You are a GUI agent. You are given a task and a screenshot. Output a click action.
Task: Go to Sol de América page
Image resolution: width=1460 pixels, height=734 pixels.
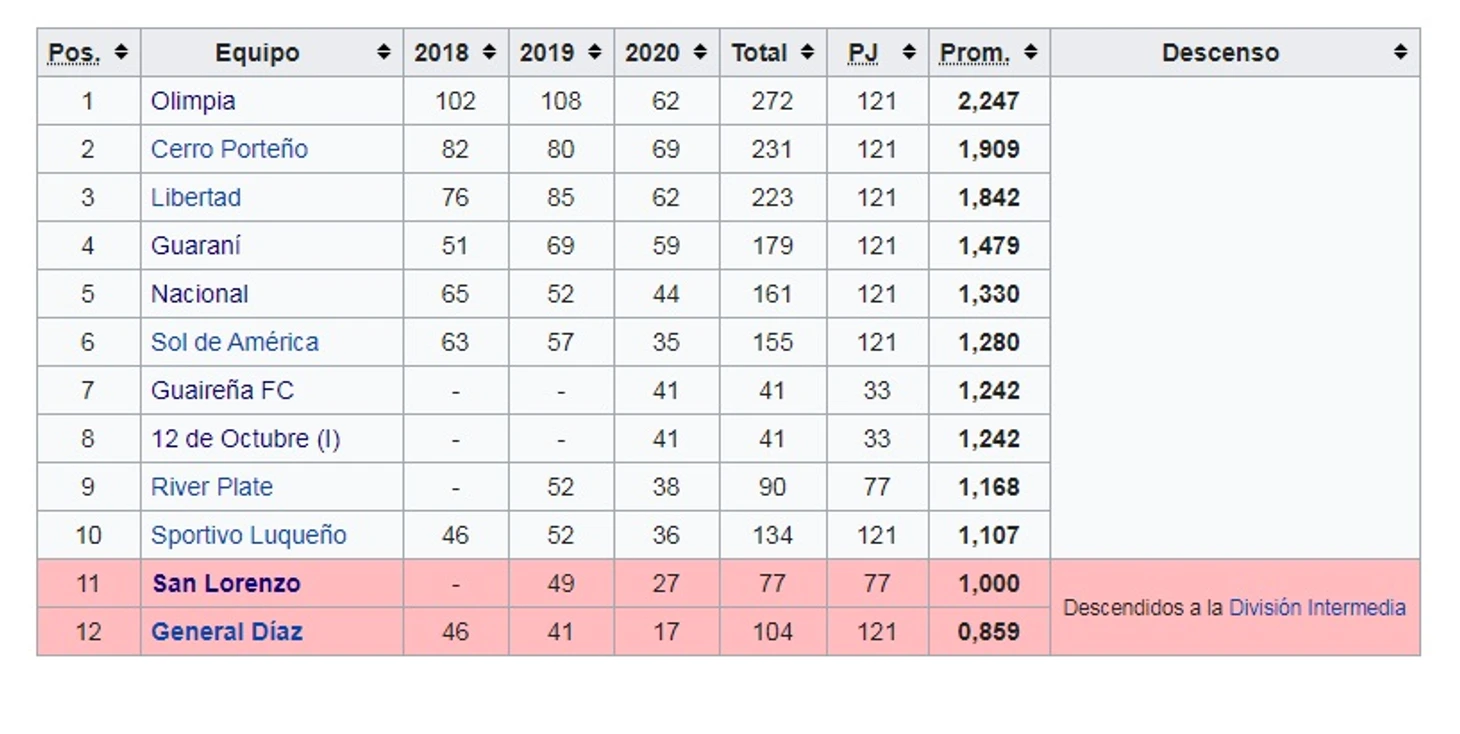click(234, 342)
